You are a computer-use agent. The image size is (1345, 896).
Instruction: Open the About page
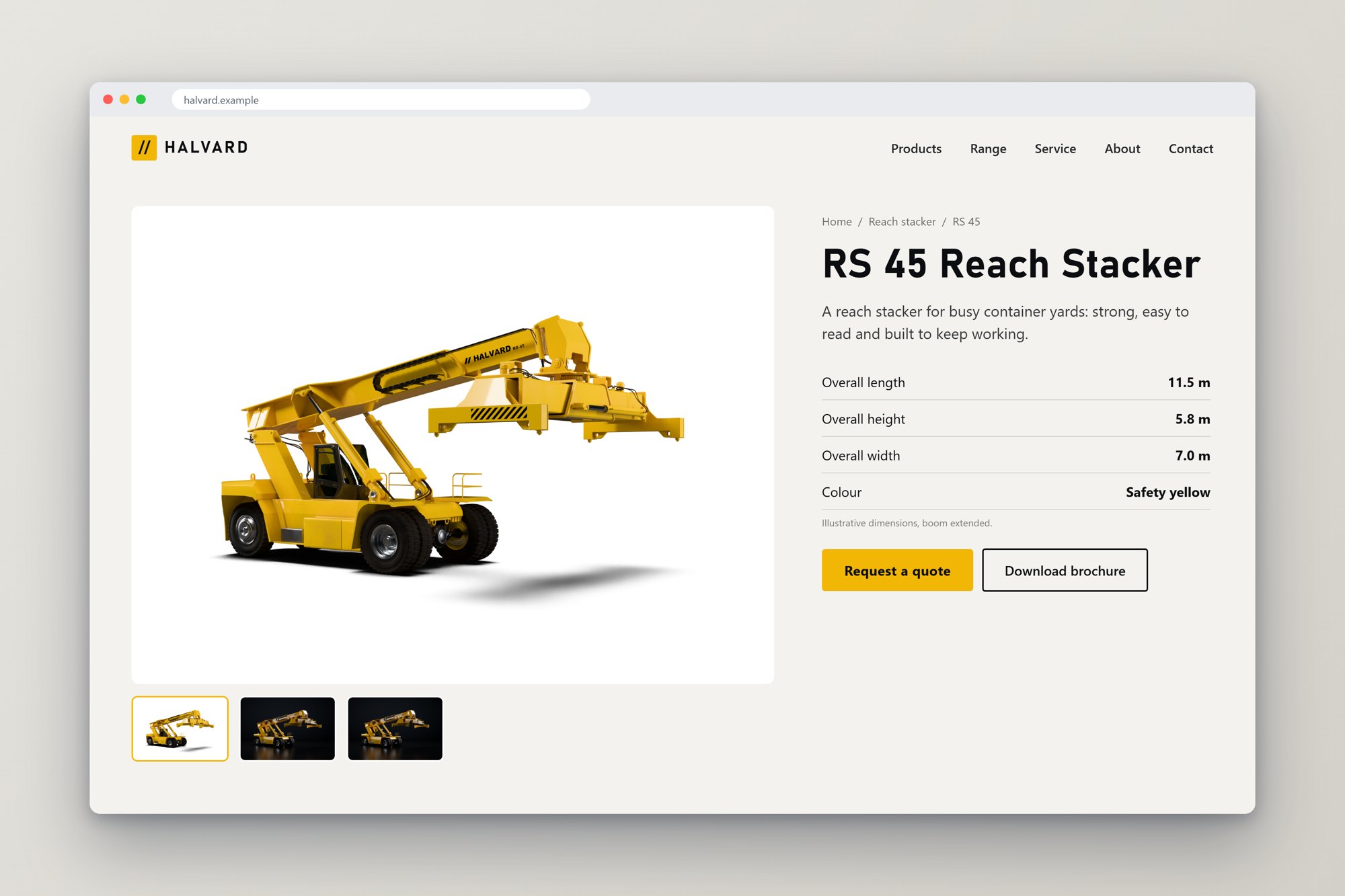1122,149
